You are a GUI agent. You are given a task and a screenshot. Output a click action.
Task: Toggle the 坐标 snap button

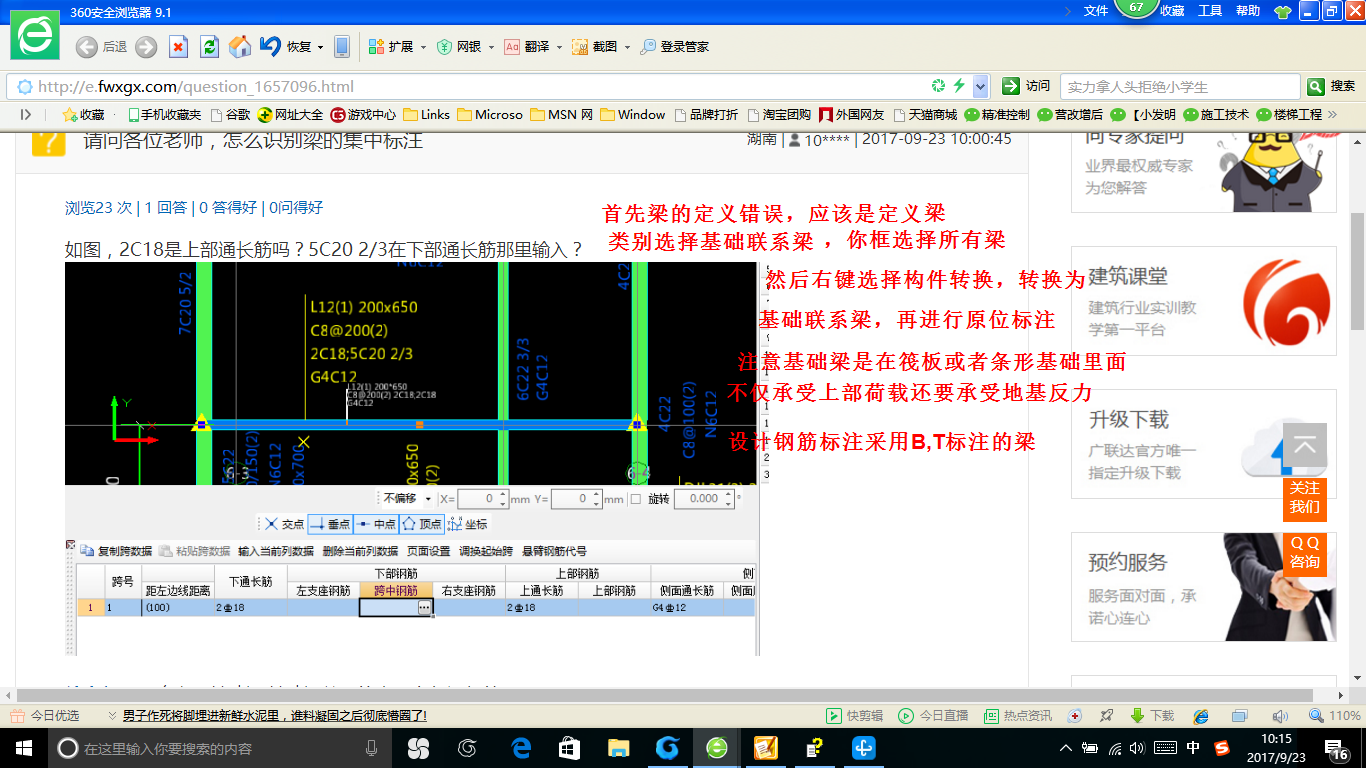coord(468,524)
